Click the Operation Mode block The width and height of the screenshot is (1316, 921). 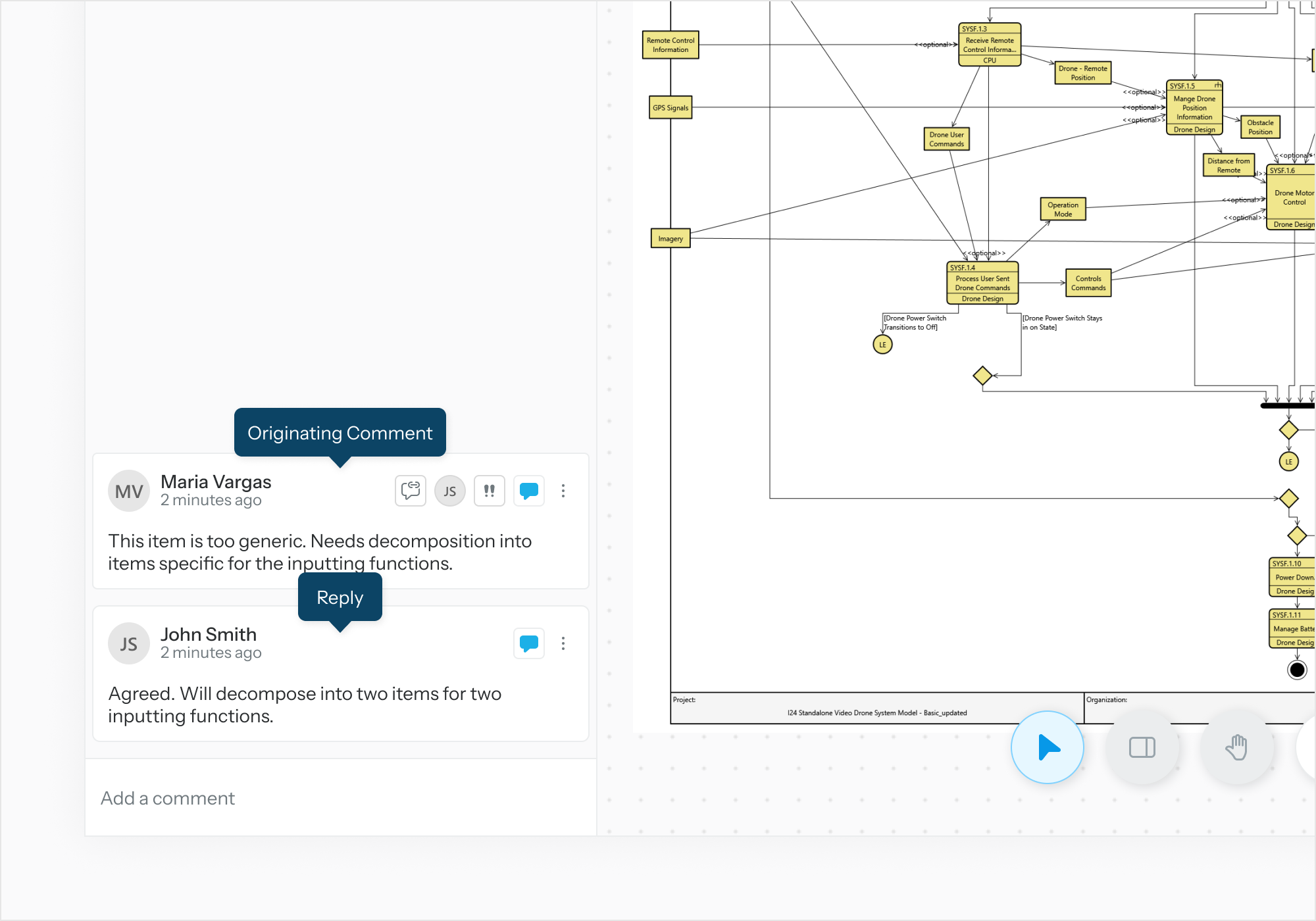1063,209
